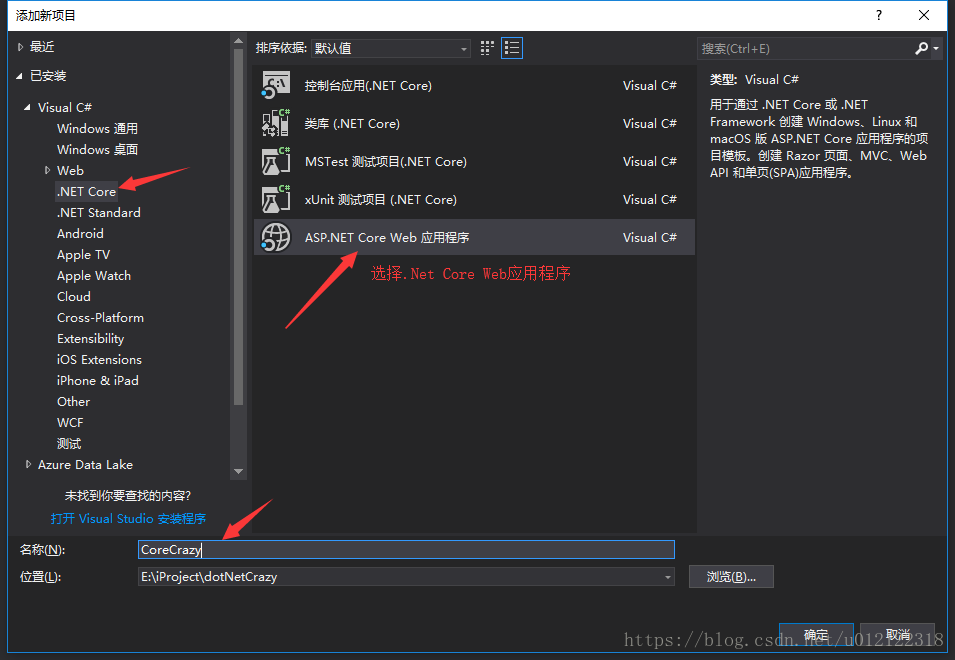
Task: Select the Apple Watch category
Action: pyautogui.click(x=94, y=275)
